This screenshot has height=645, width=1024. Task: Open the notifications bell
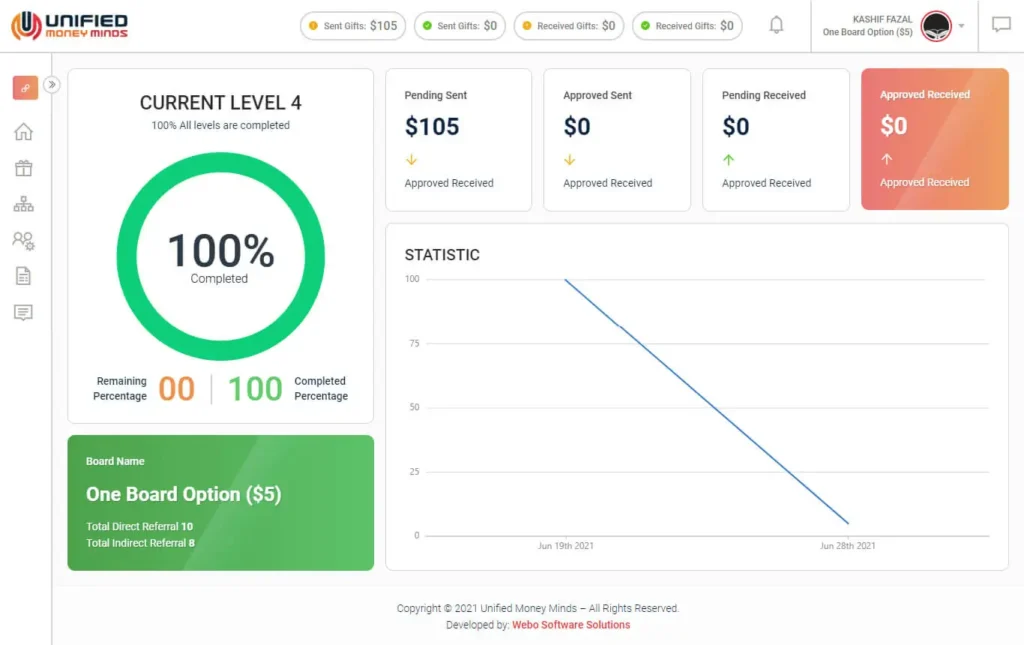(x=776, y=26)
